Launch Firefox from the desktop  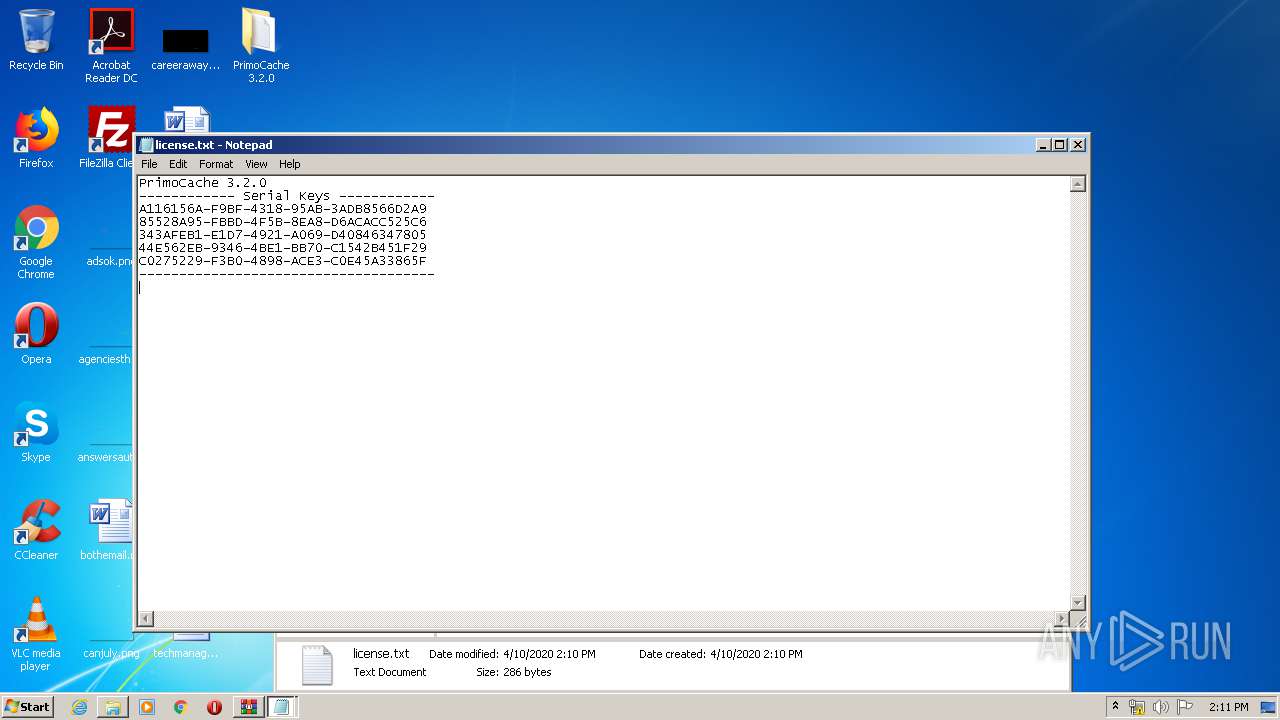coord(36,138)
